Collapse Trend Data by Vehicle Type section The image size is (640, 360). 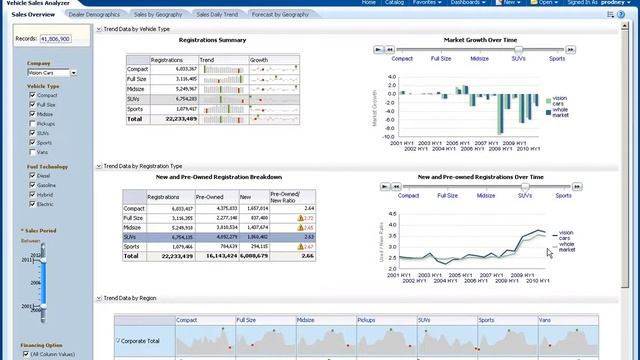click(x=99, y=29)
